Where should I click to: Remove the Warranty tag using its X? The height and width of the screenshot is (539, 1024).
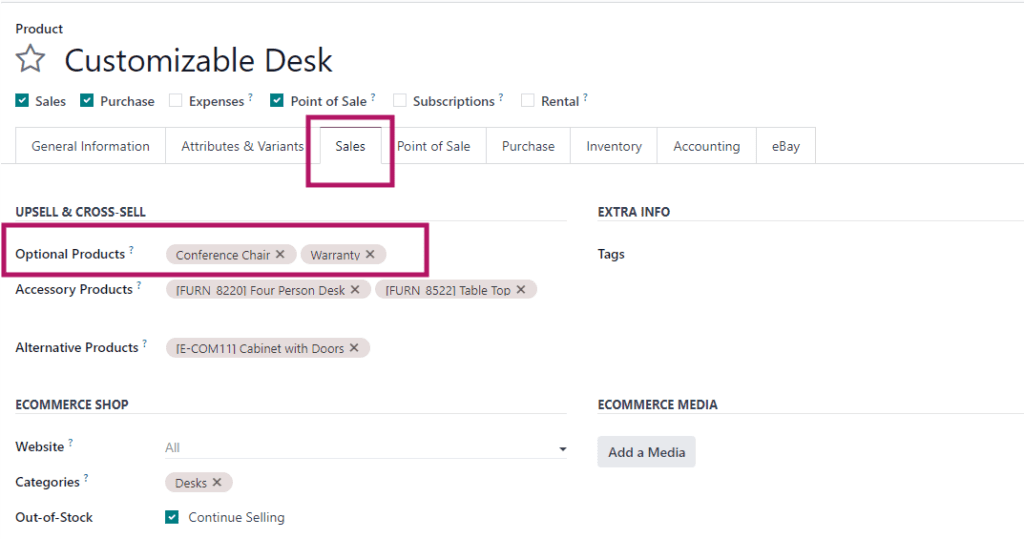click(x=370, y=254)
